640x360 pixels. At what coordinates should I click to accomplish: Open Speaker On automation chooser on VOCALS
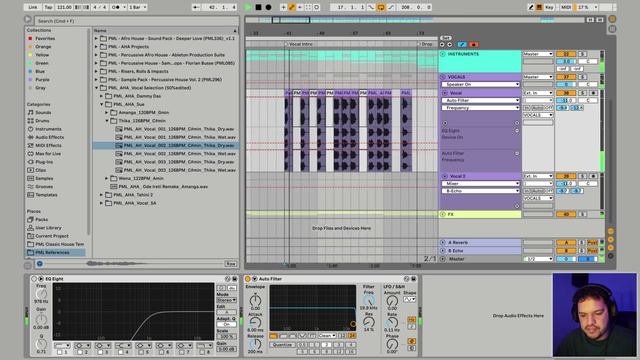480,84
